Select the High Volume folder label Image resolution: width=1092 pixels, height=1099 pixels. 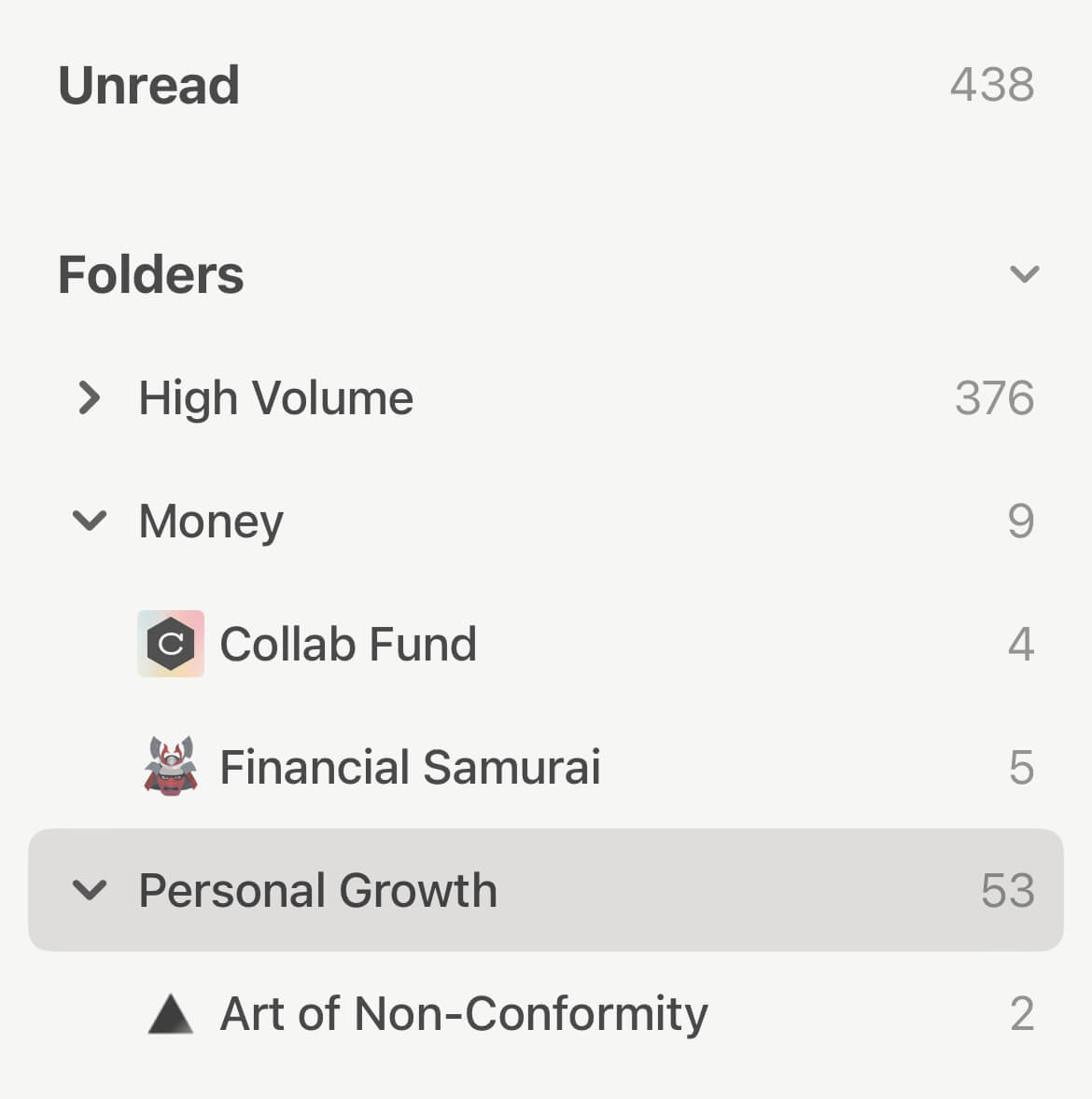pos(276,397)
